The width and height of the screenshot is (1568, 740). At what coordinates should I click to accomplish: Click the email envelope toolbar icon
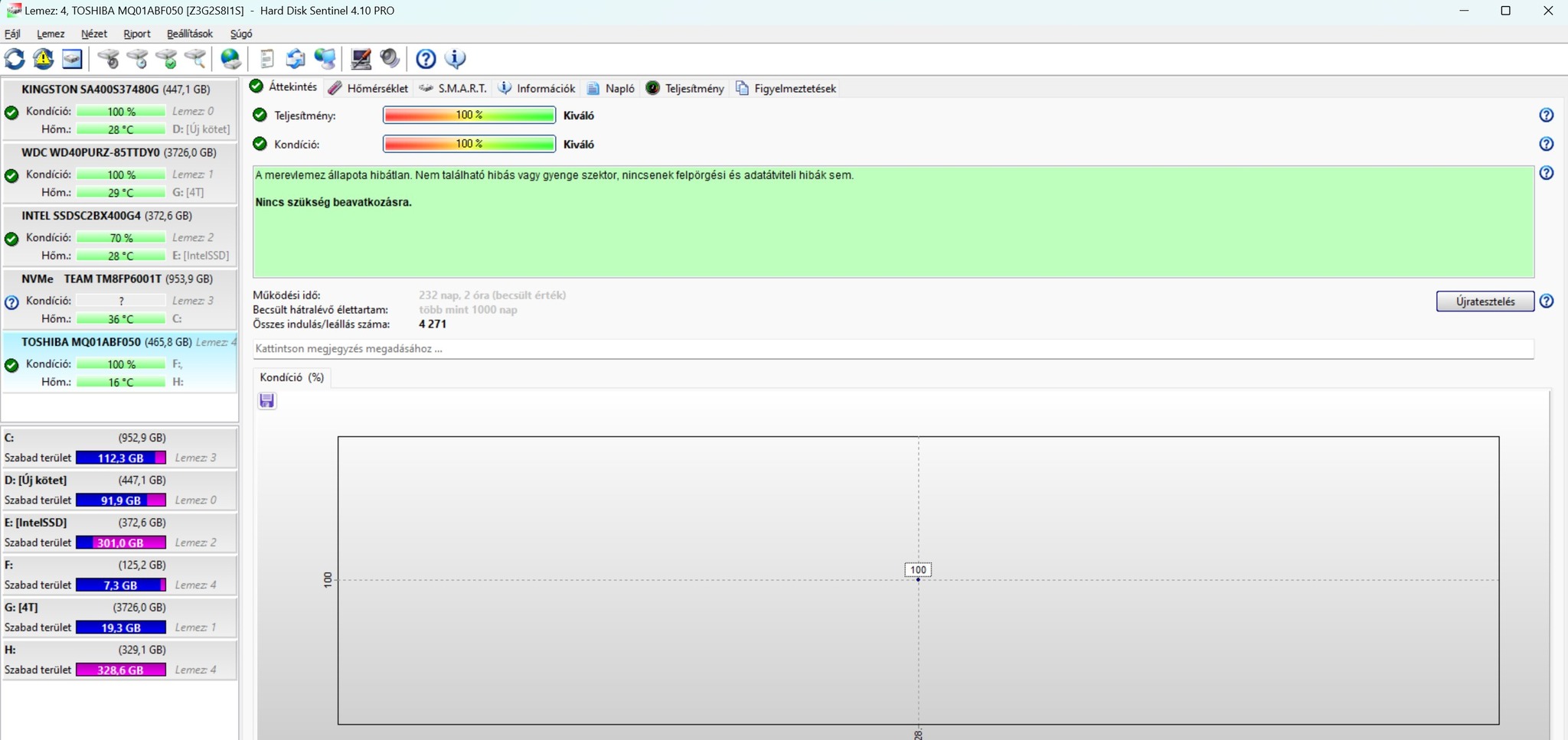(x=296, y=59)
